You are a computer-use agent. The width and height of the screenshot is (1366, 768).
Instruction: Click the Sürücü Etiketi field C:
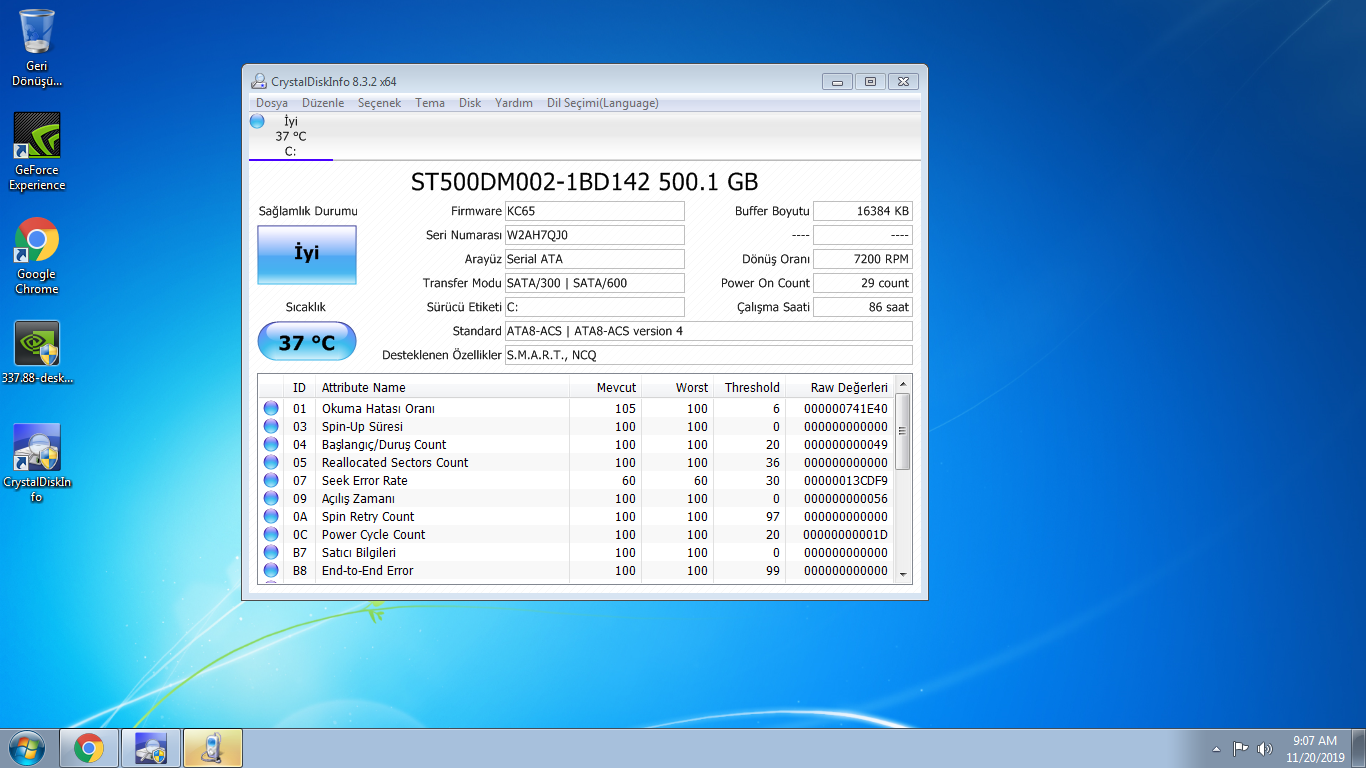coord(595,307)
